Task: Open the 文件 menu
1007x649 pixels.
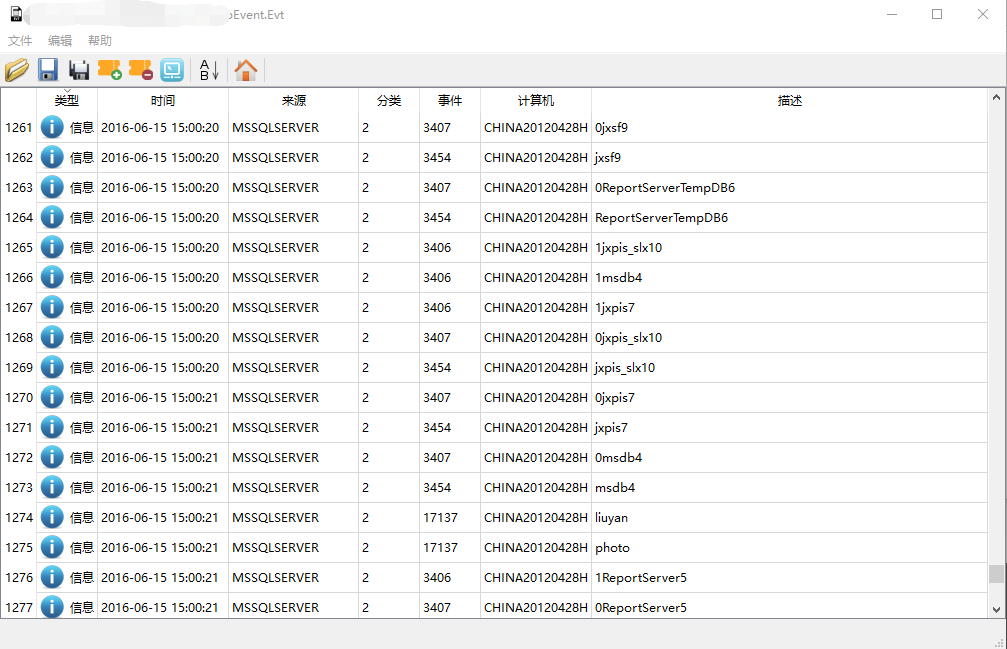Action: tap(20, 41)
